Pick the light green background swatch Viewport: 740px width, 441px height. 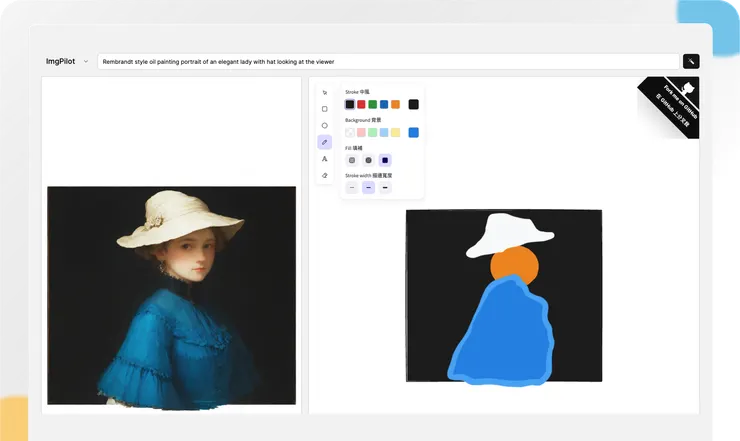[x=373, y=132]
